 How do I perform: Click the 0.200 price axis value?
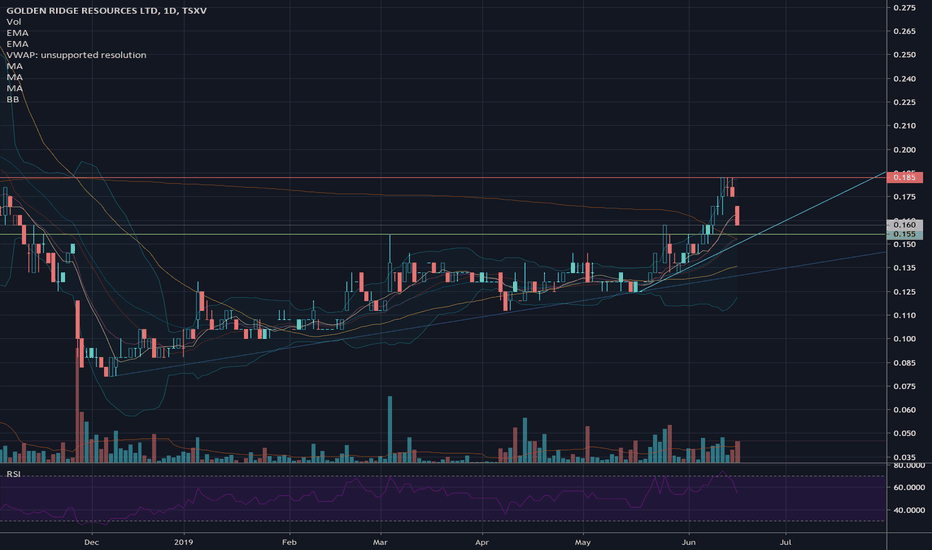click(x=905, y=150)
